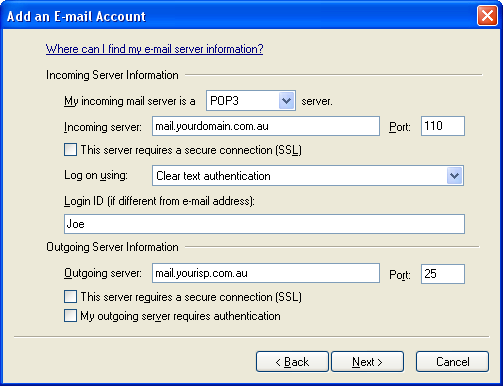Viewport: 503px width, 386px height.
Task: Click the 'Login ID (if different from e-mail address)' label
Action: [x=159, y=201]
